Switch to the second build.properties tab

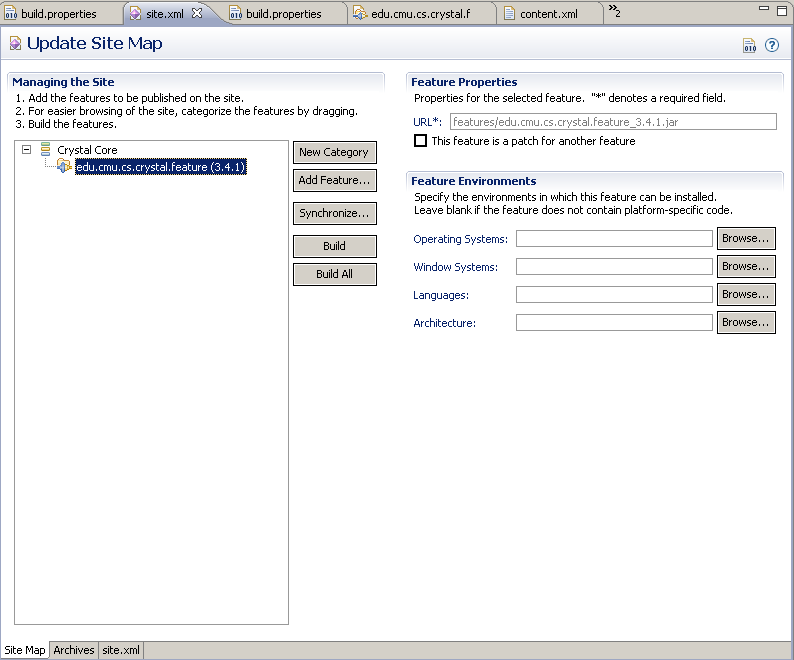click(284, 14)
